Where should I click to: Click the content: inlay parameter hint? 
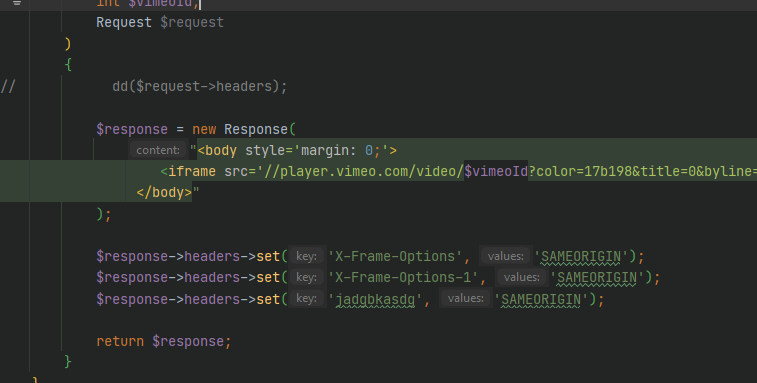158,150
